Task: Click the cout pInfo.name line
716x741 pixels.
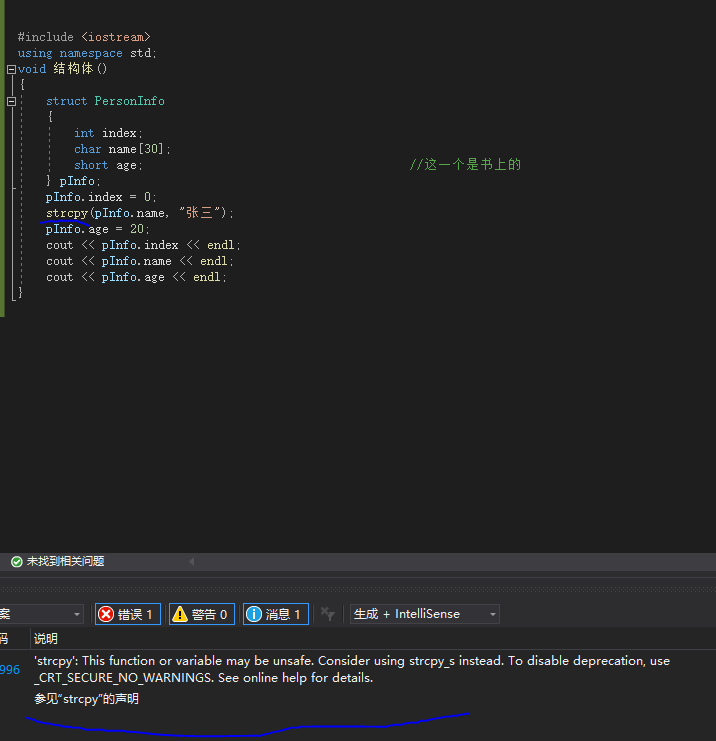Action: [x=140, y=261]
